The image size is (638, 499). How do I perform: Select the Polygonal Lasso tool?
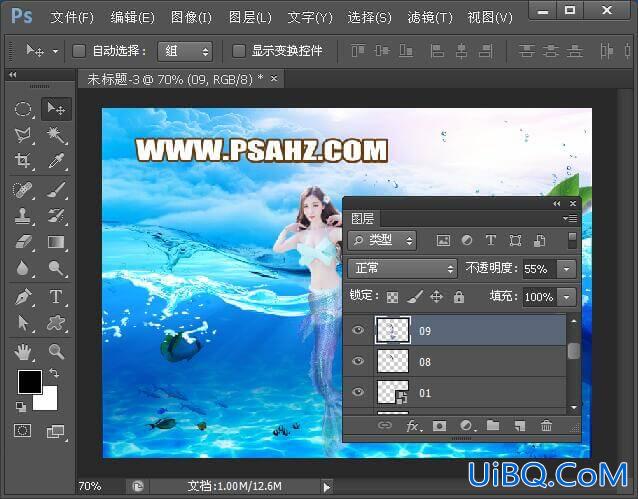tap(23, 135)
